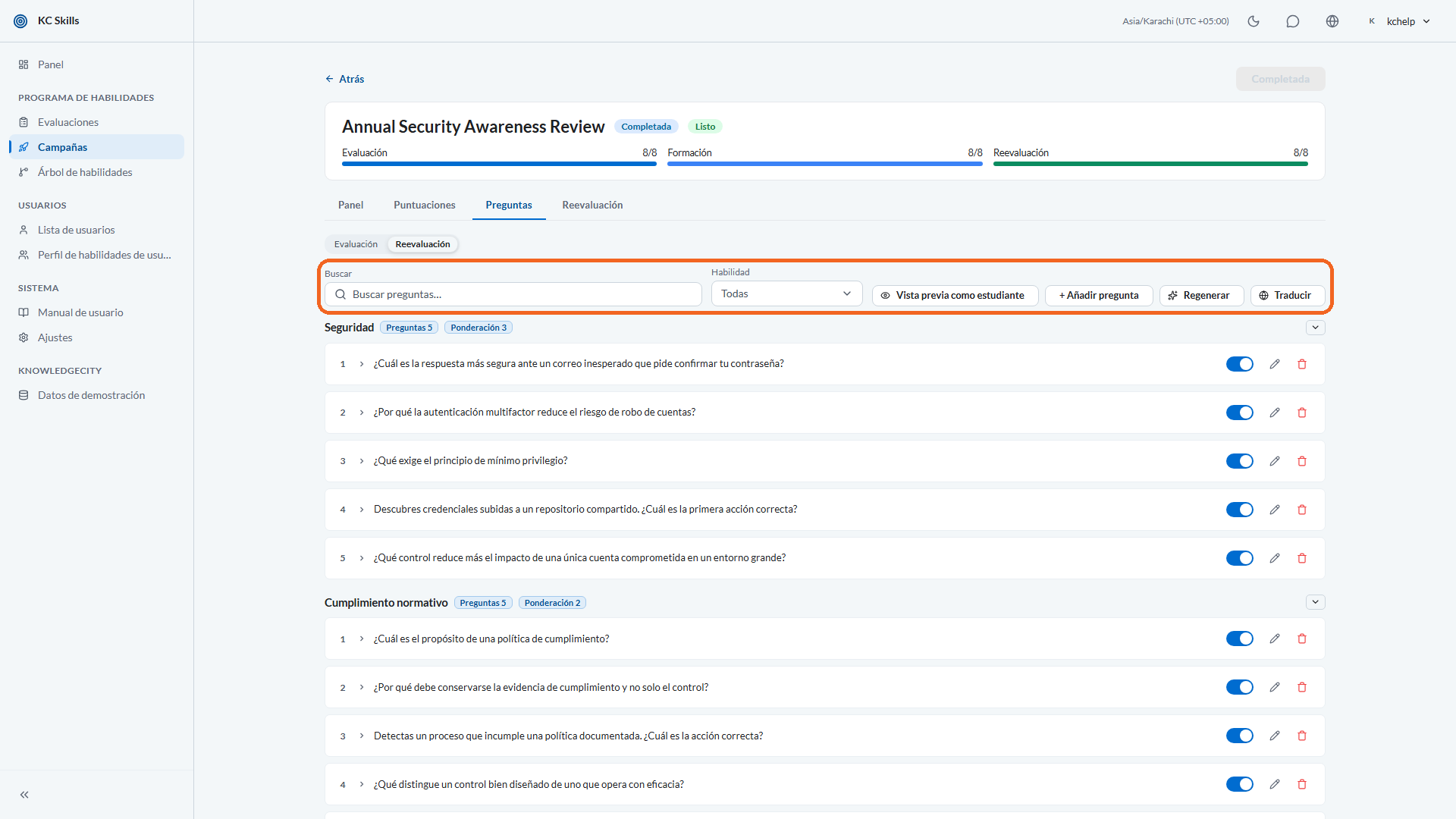Image resolution: width=1456 pixels, height=819 pixels.
Task: Open the top-level Reevaluación tab
Action: click(592, 205)
